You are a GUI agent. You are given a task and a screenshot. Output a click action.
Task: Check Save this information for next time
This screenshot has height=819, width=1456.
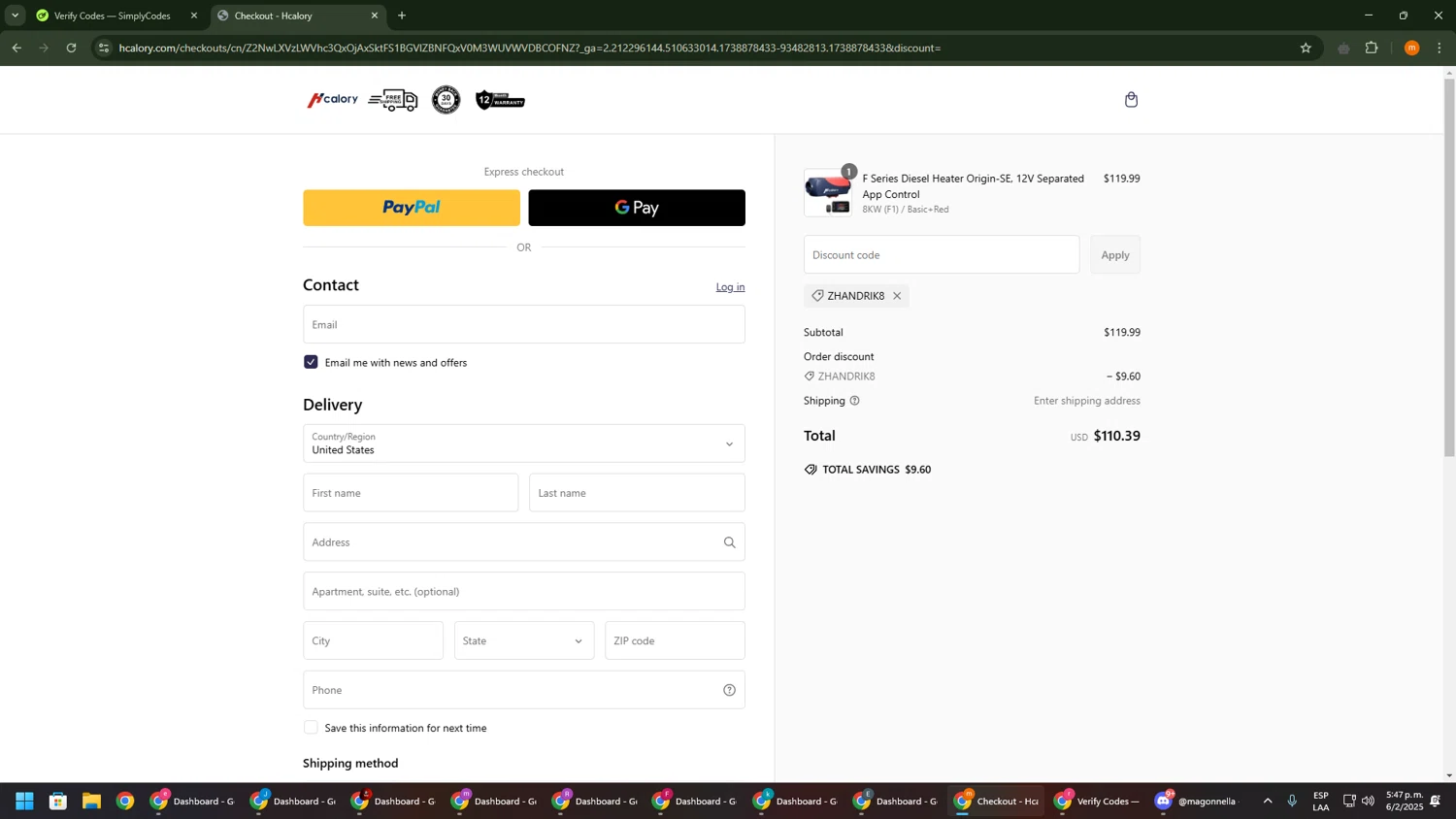click(311, 728)
